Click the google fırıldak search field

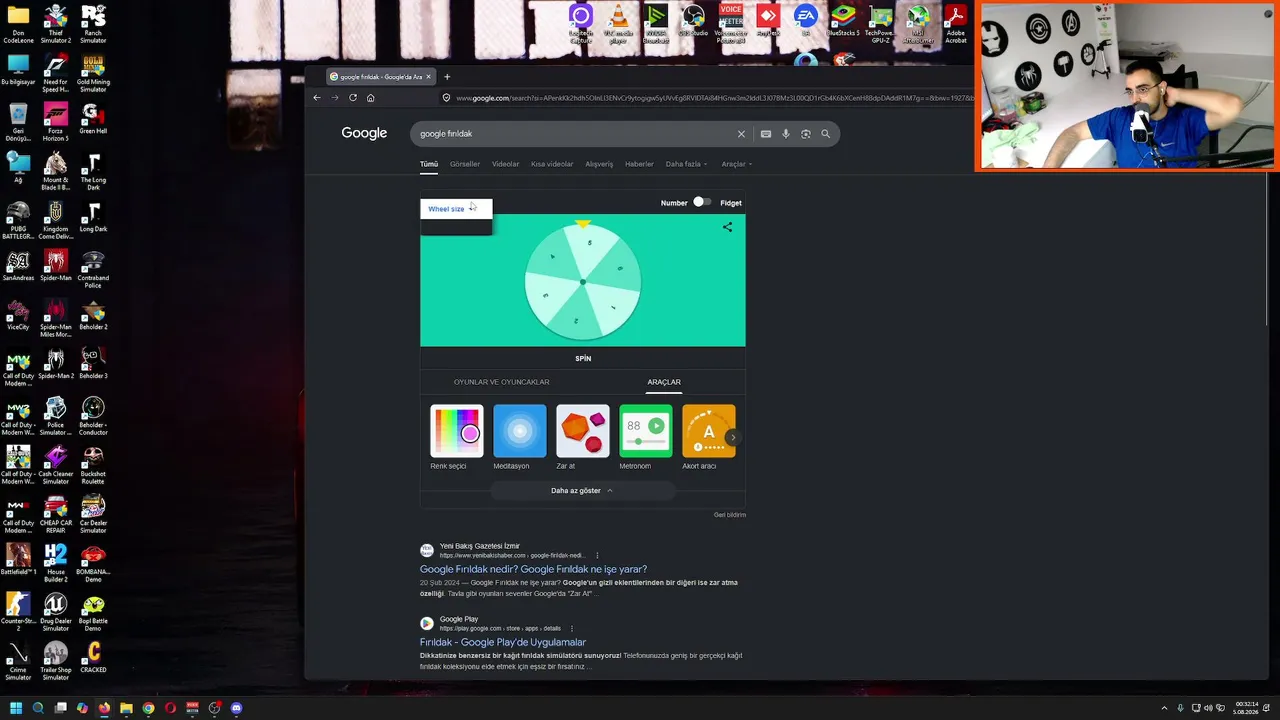pyautogui.click(x=575, y=134)
